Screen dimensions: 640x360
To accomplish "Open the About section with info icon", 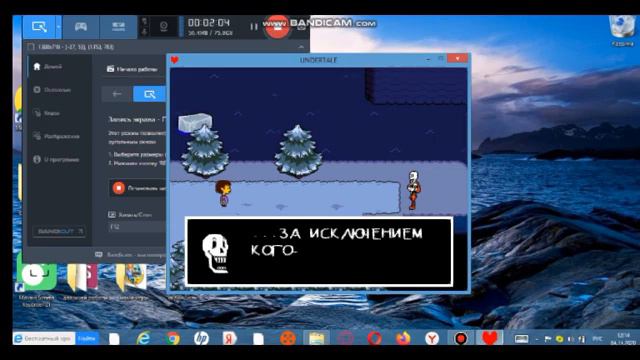I will 56,159.
